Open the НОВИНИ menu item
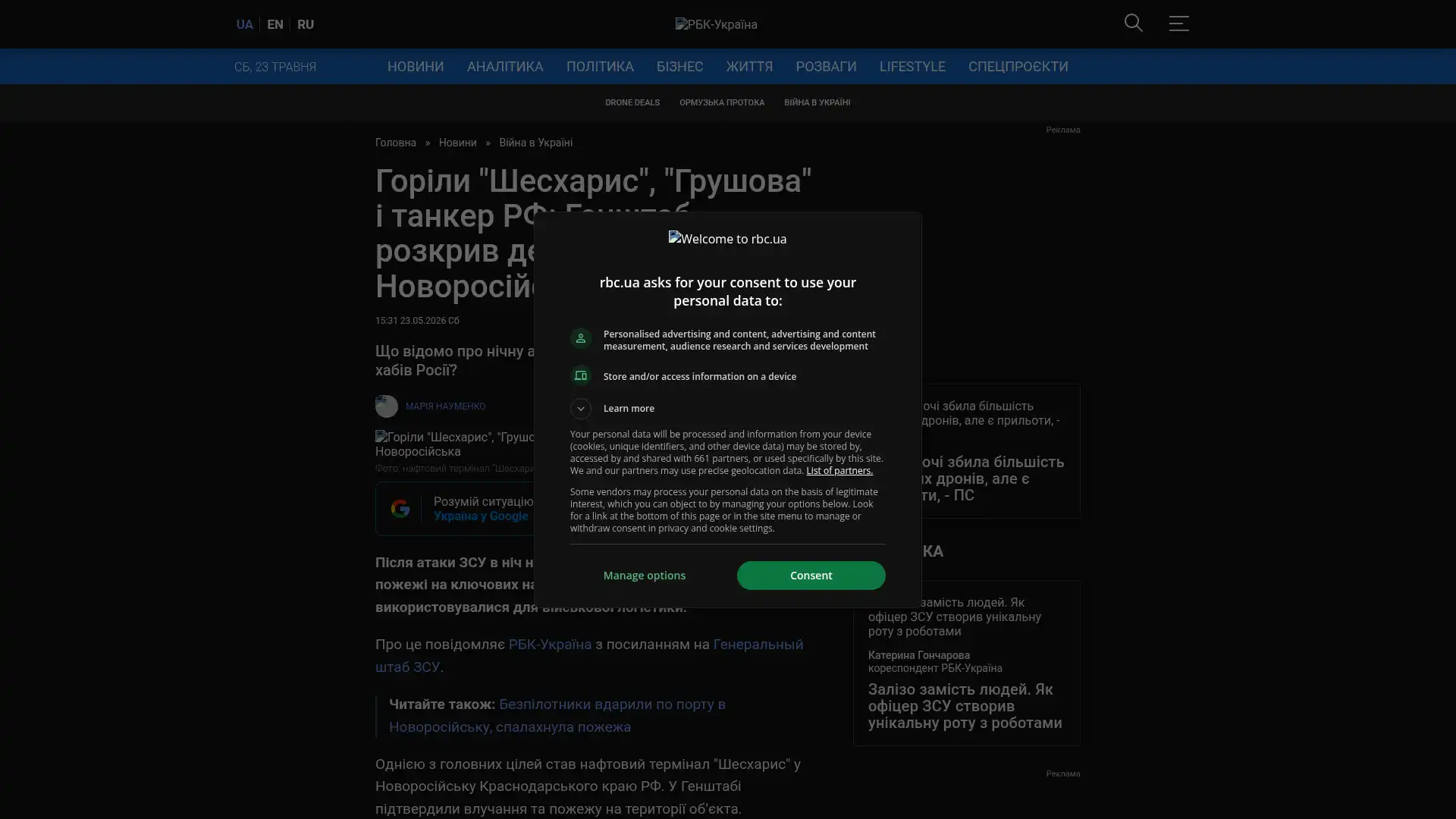 (x=416, y=67)
